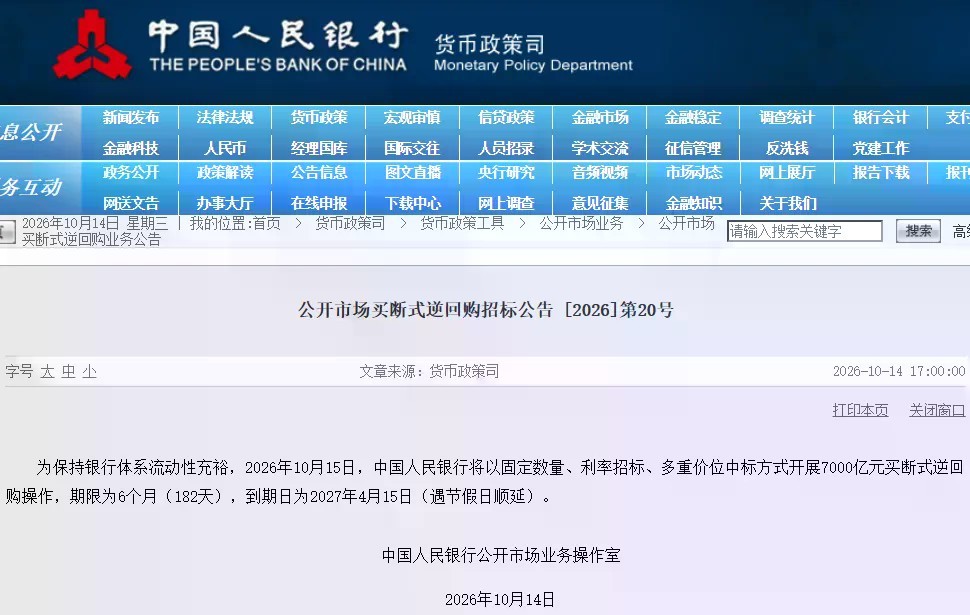Click 中国人民银行公开市场业务操作室 signature line

tap(500, 555)
